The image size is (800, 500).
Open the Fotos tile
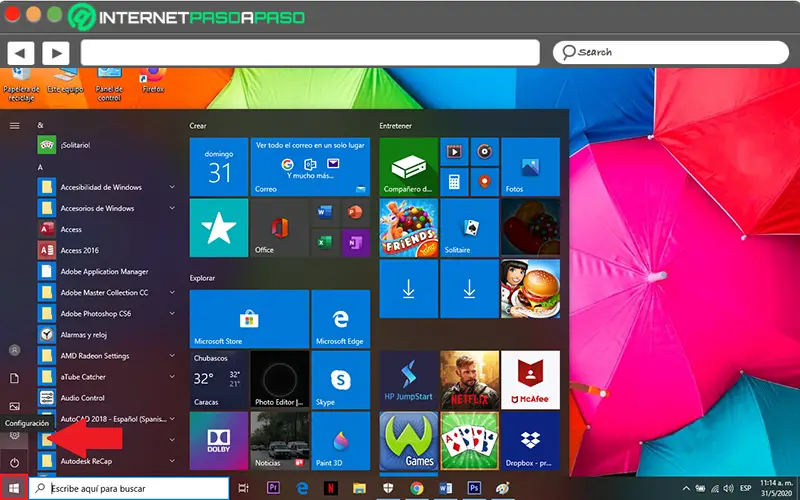(530, 167)
